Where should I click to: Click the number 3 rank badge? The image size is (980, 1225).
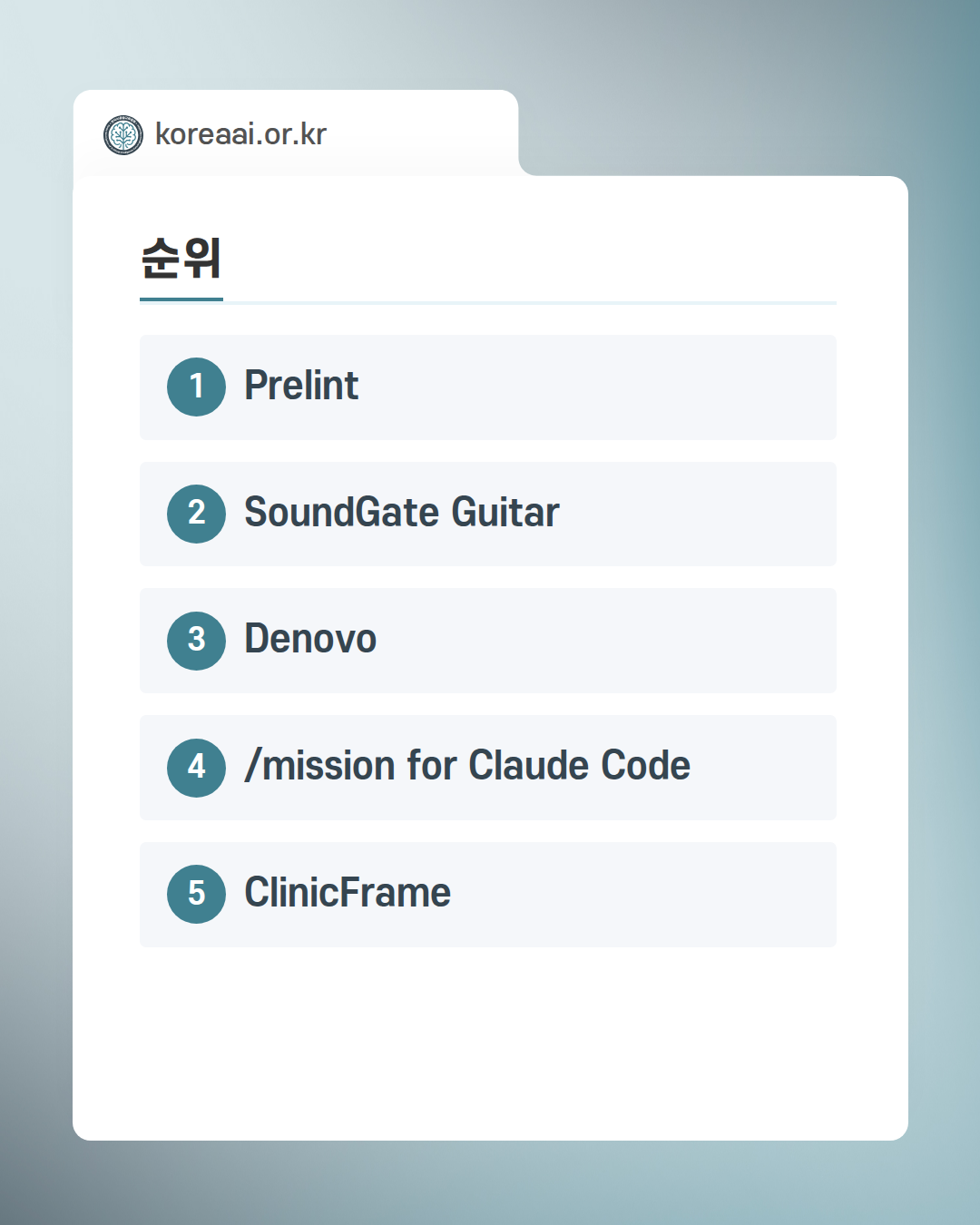click(196, 641)
